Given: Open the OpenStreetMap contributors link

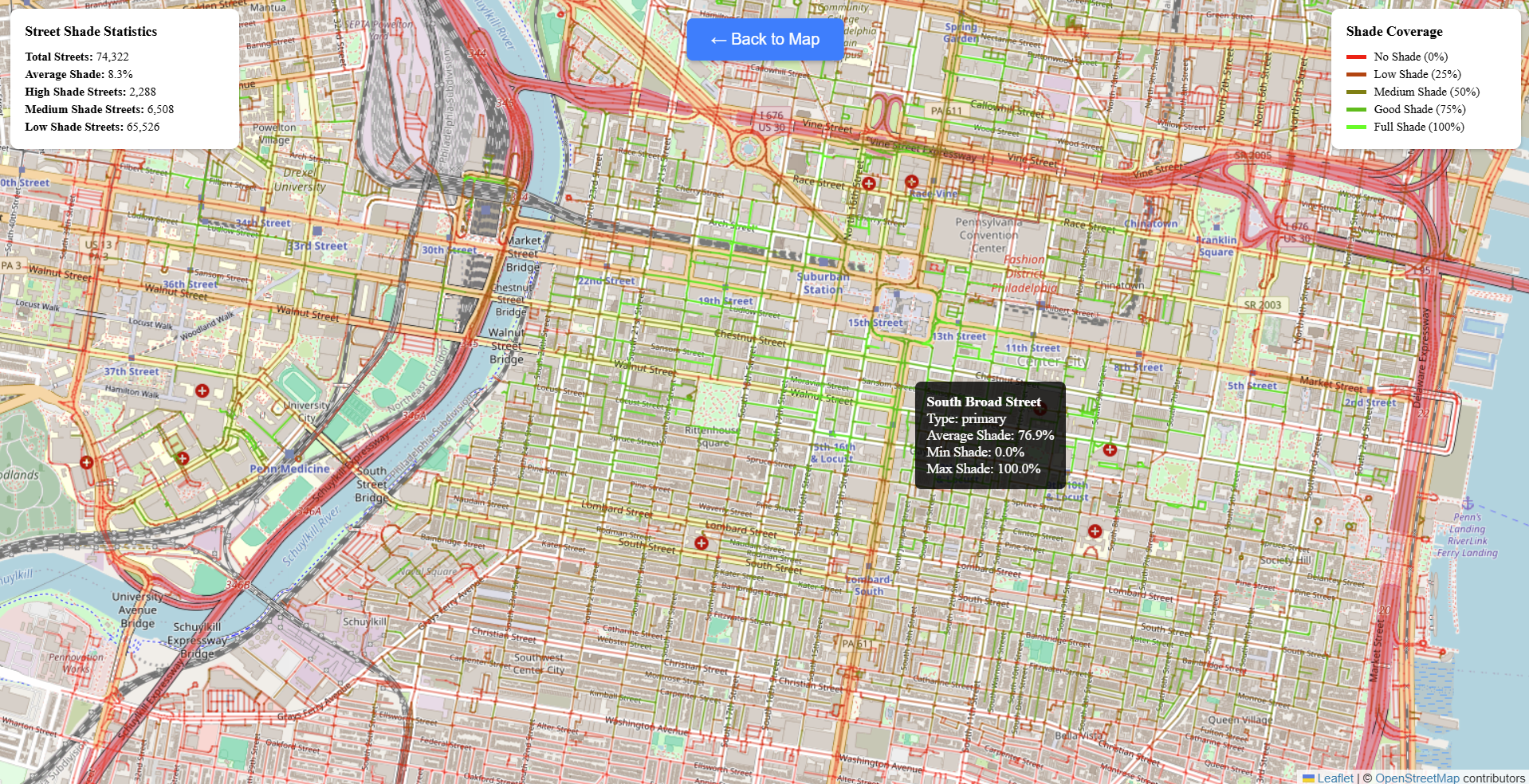Looking at the screenshot, I should tap(1417, 778).
